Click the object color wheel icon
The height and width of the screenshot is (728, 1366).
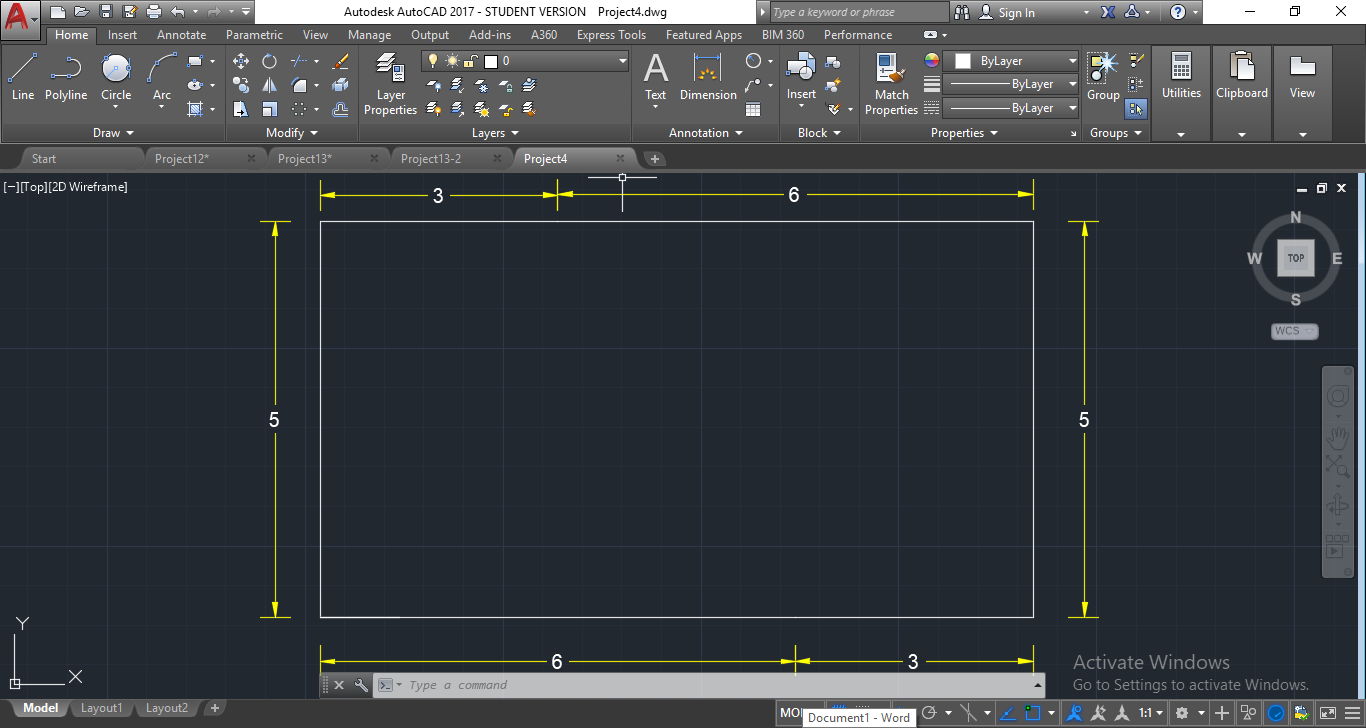pyautogui.click(x=932, y=61)
